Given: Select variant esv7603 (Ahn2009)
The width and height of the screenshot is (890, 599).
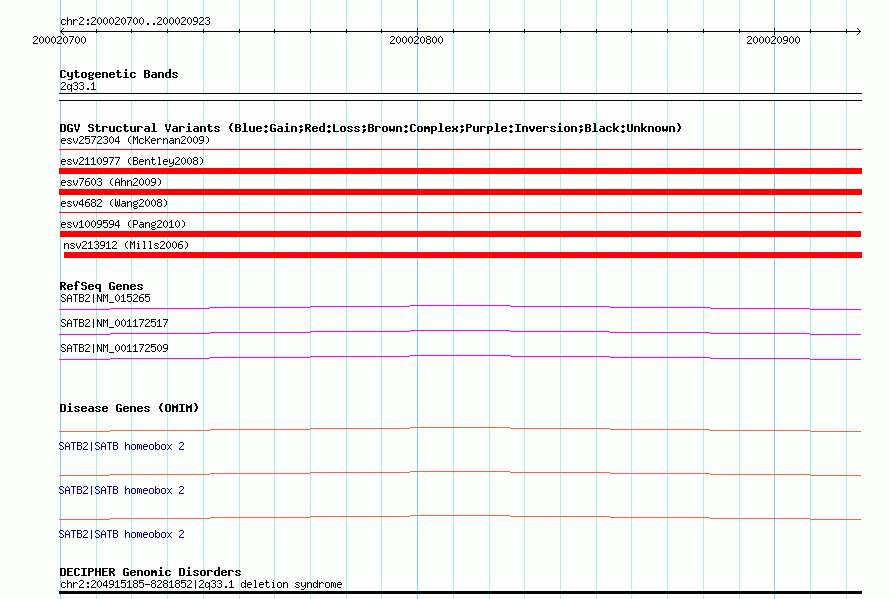Looking at the screenshot, I should (x=111, y=182).
